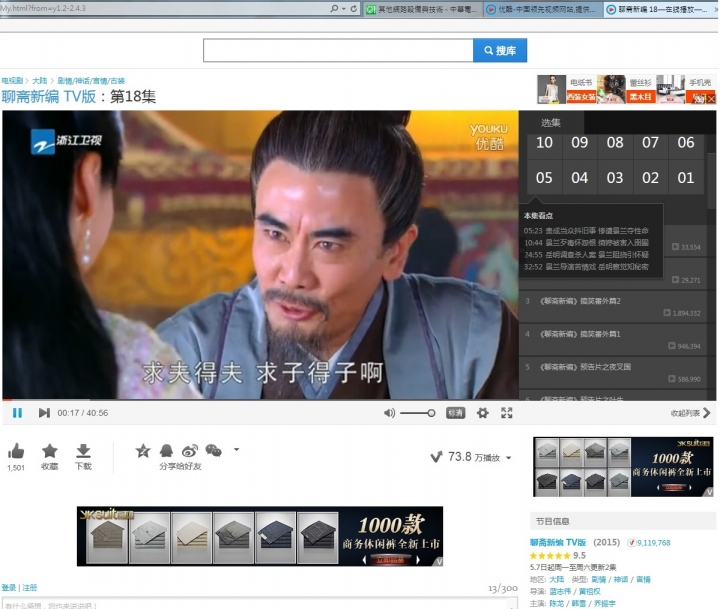The width and height of the screenshot is (720, 609).
Task: Open 聊斋新编 TV版 title link
Action: (49, 96)
